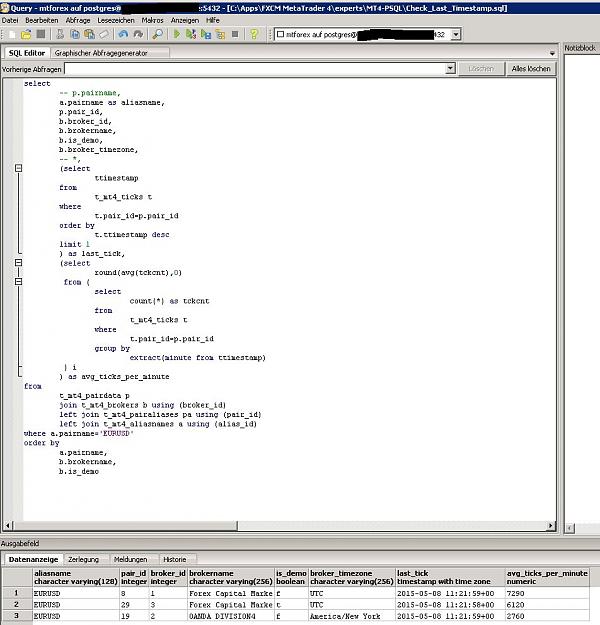Image resolution: width=600 pixels, height=625 pixels.
Task: Copy selected text toolbar icon
Action: (75, 35)
